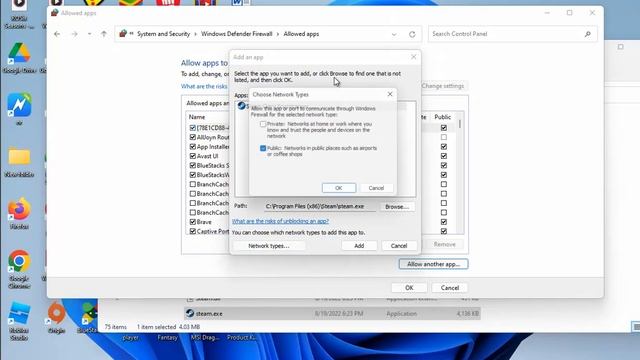Image resolution: width=640 pixels, height=360 pixels.
Task: Close the Choose Network Types dialog
Action: coord(390,94)
